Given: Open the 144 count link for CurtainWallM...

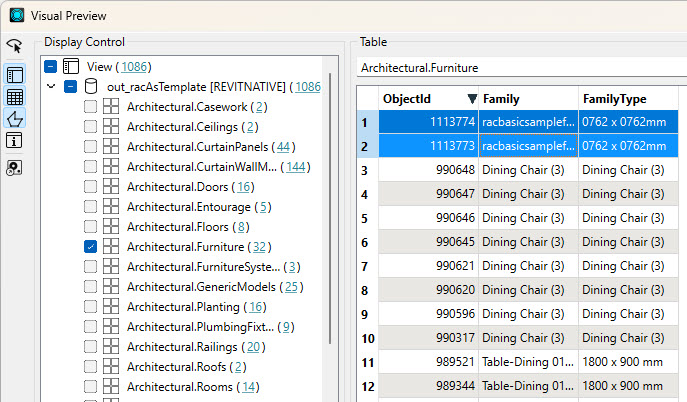Looking at the screenshot, I should (x=296, y=167).
